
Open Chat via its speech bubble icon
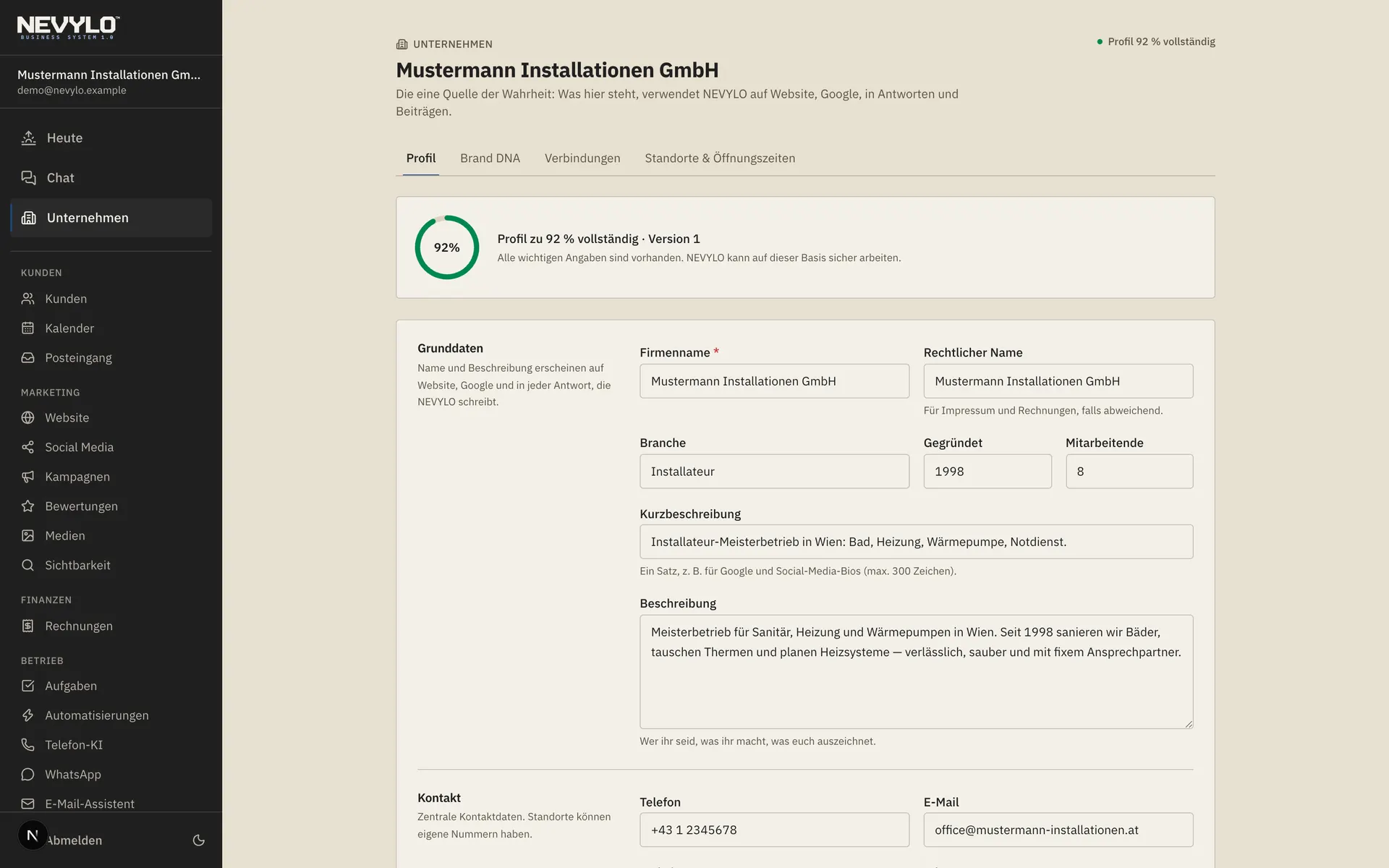coord(28,178)
